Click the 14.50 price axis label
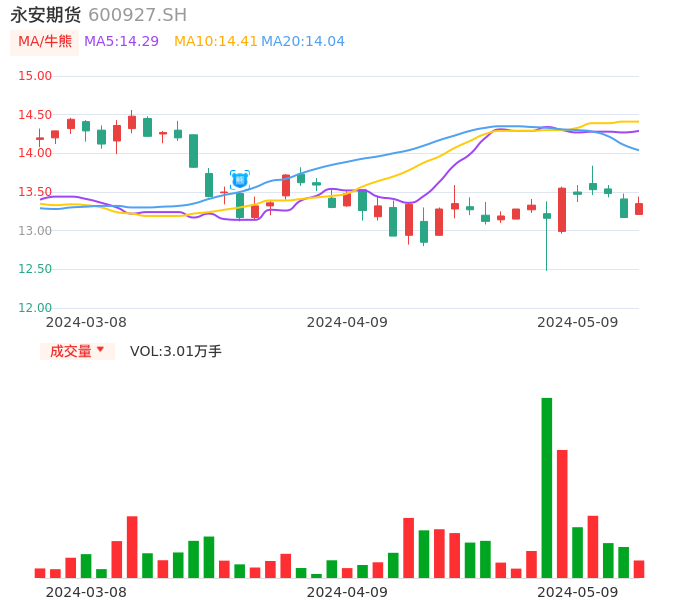The image size is (686, 606). (x=35, y=115)
